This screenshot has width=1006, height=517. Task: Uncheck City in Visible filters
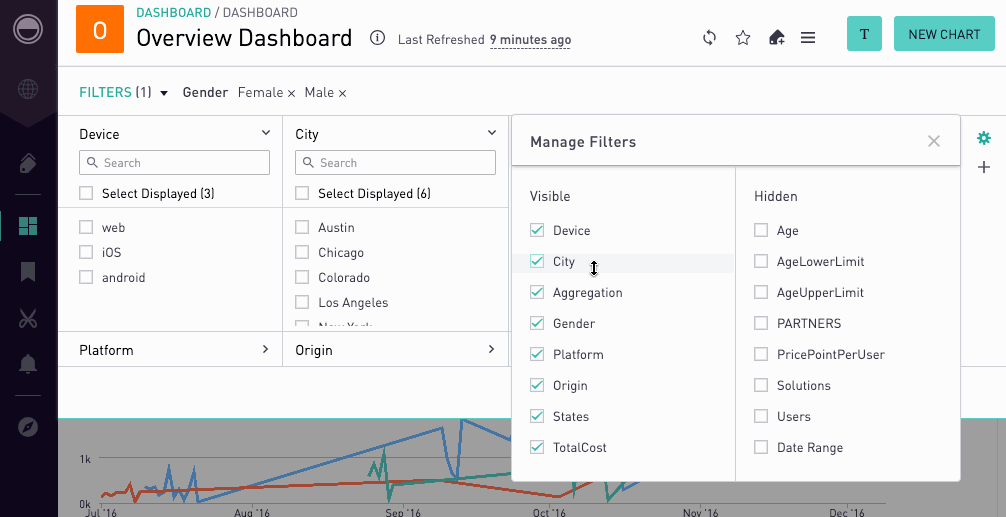pos(537,261)
